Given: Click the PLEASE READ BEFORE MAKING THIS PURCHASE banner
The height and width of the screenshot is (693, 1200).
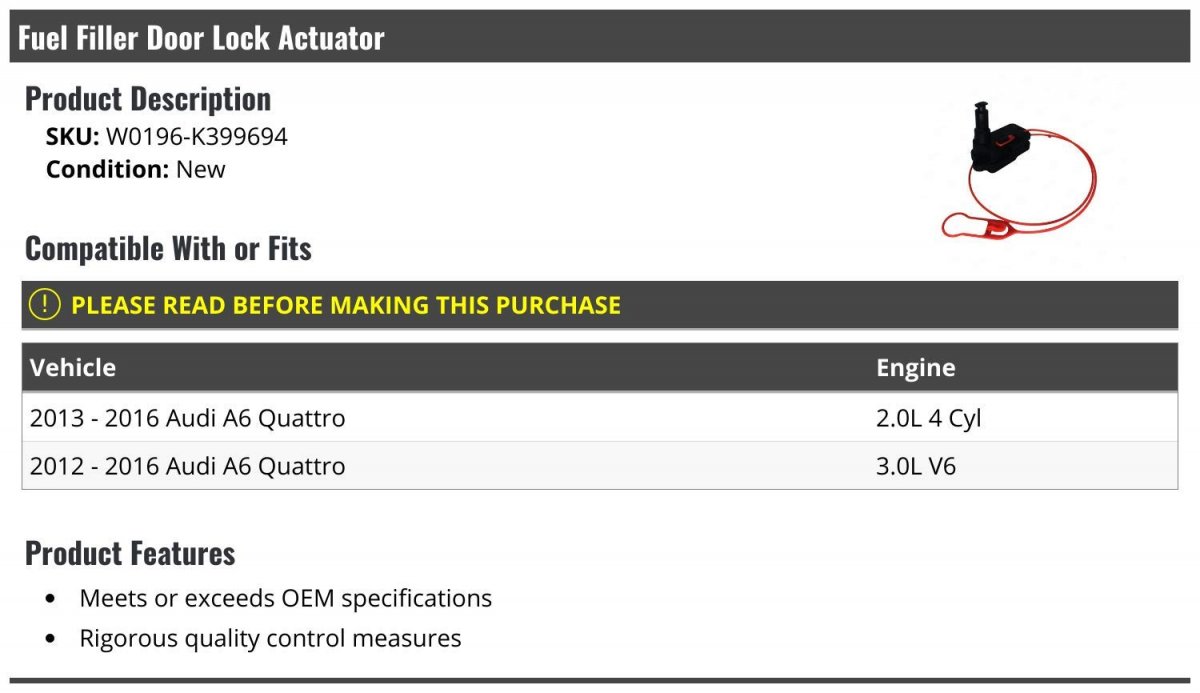Looking at the screenshot, I should (x=600, y=305).
